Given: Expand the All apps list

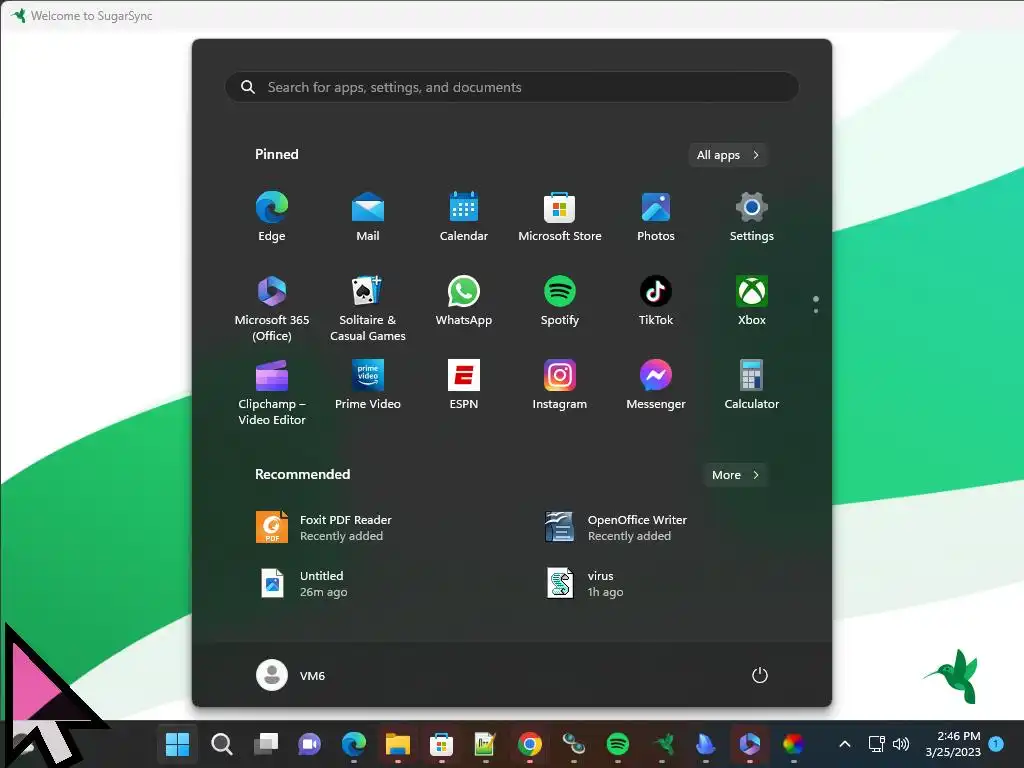Looking at the screenshot, I should click(728, 155).
